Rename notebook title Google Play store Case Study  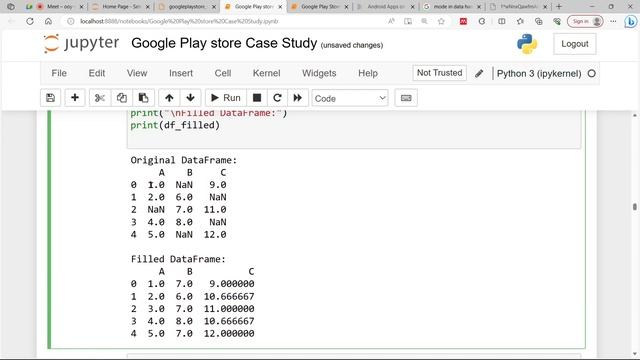click(224, 43)
